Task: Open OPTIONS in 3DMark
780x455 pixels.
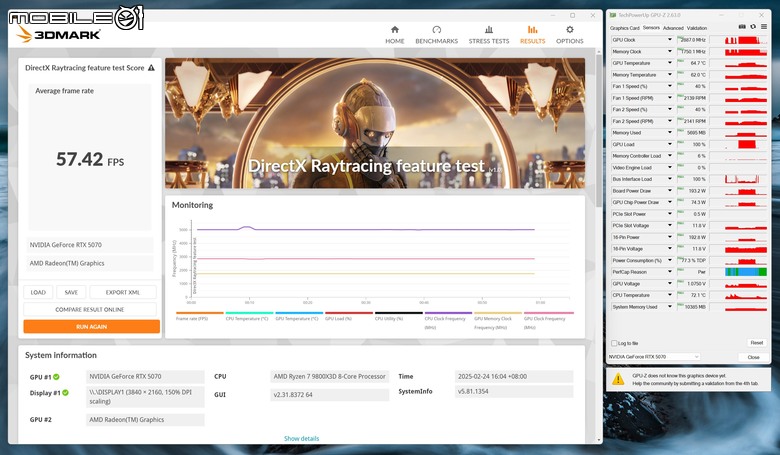Action: coord(570,35)
